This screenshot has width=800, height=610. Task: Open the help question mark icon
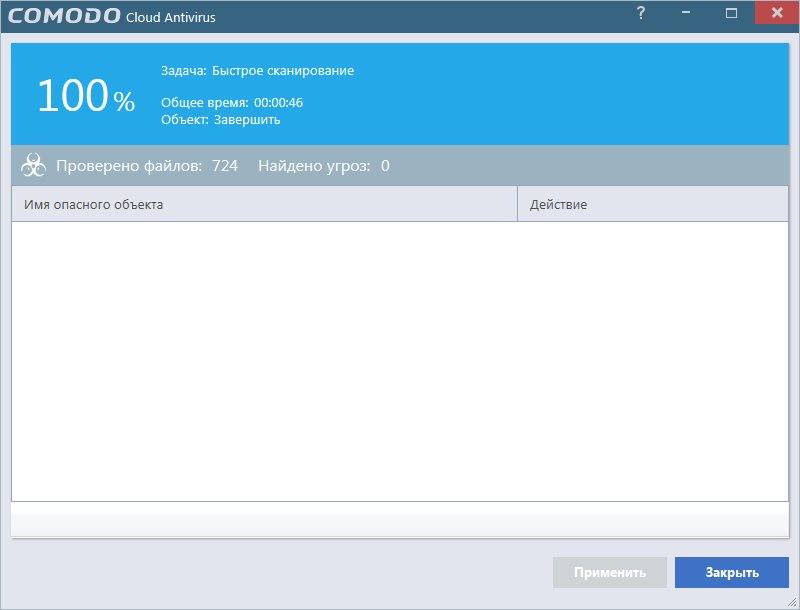[x=641, y=13]
